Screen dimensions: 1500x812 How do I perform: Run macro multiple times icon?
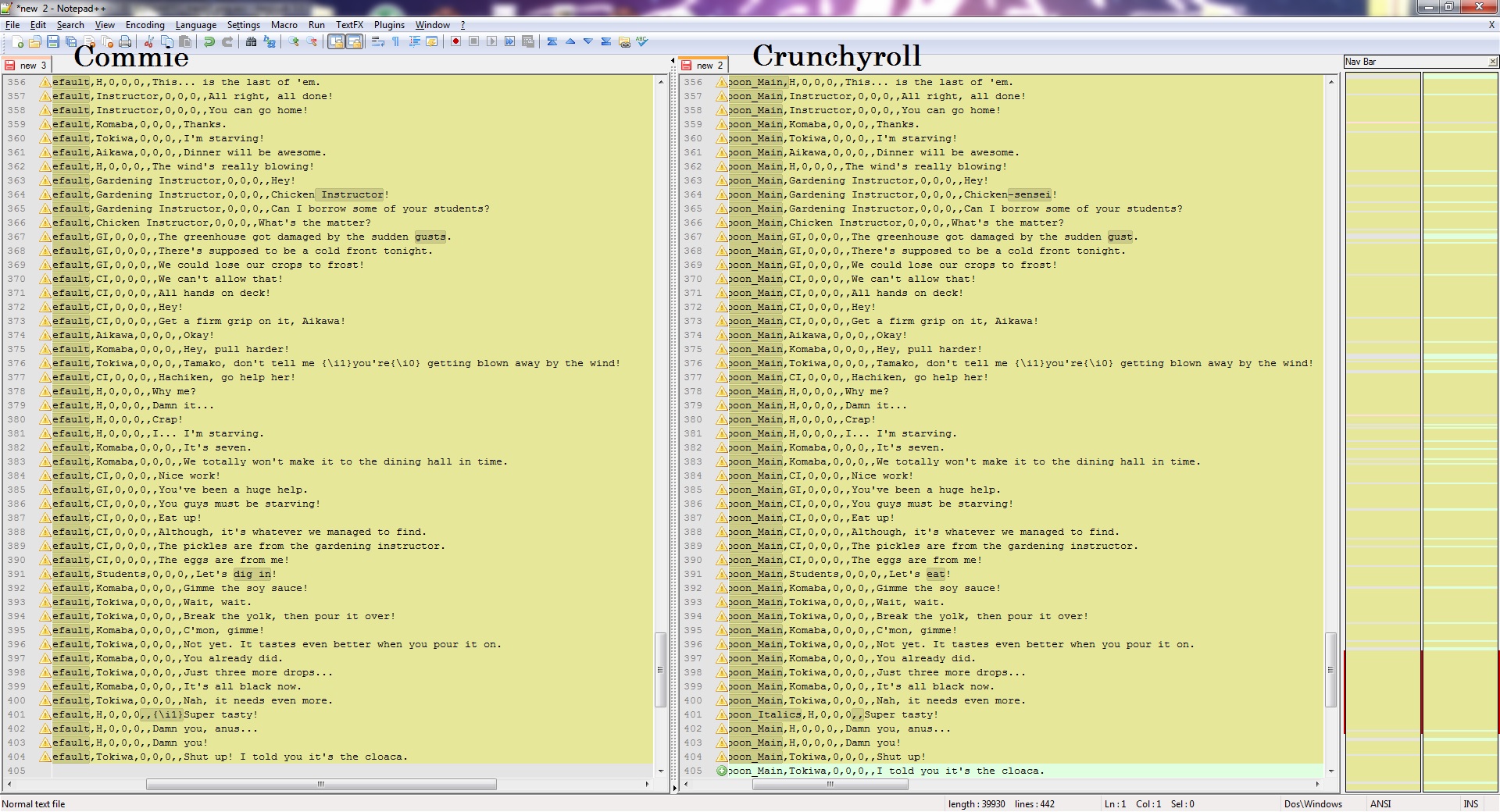(509, 41)
